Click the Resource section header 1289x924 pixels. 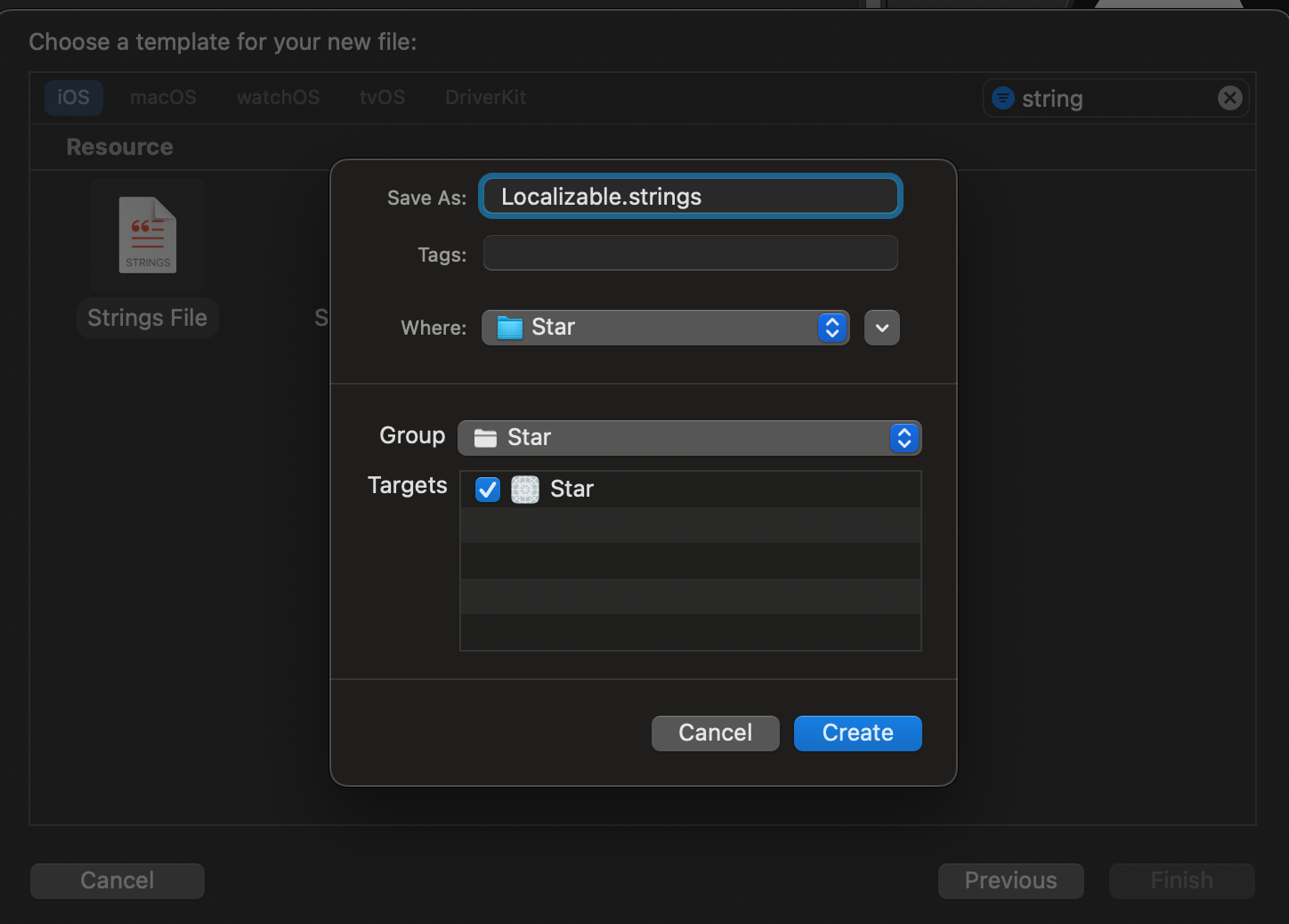120,147
